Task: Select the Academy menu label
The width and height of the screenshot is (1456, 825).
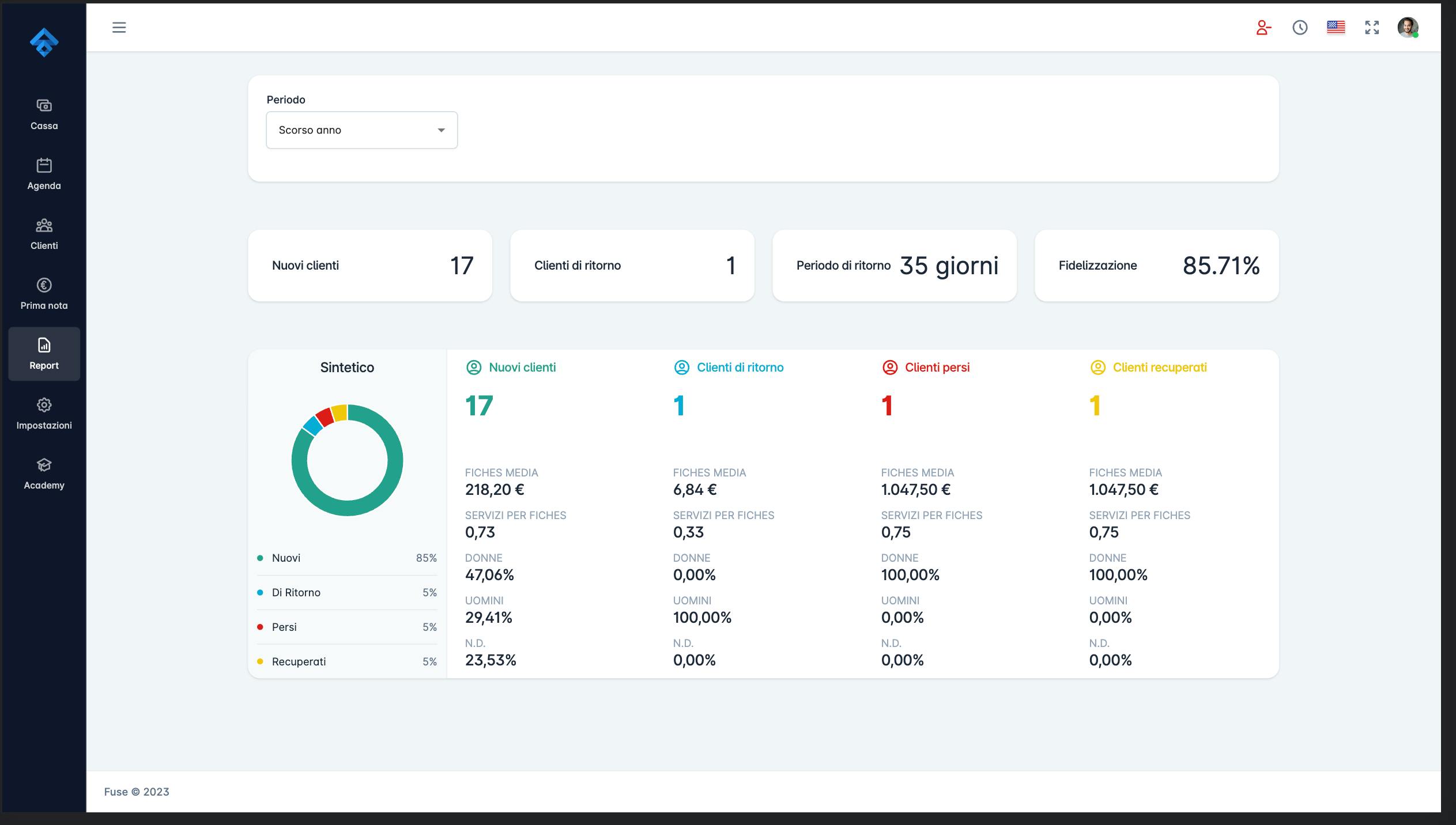Action: click(44, 485)
